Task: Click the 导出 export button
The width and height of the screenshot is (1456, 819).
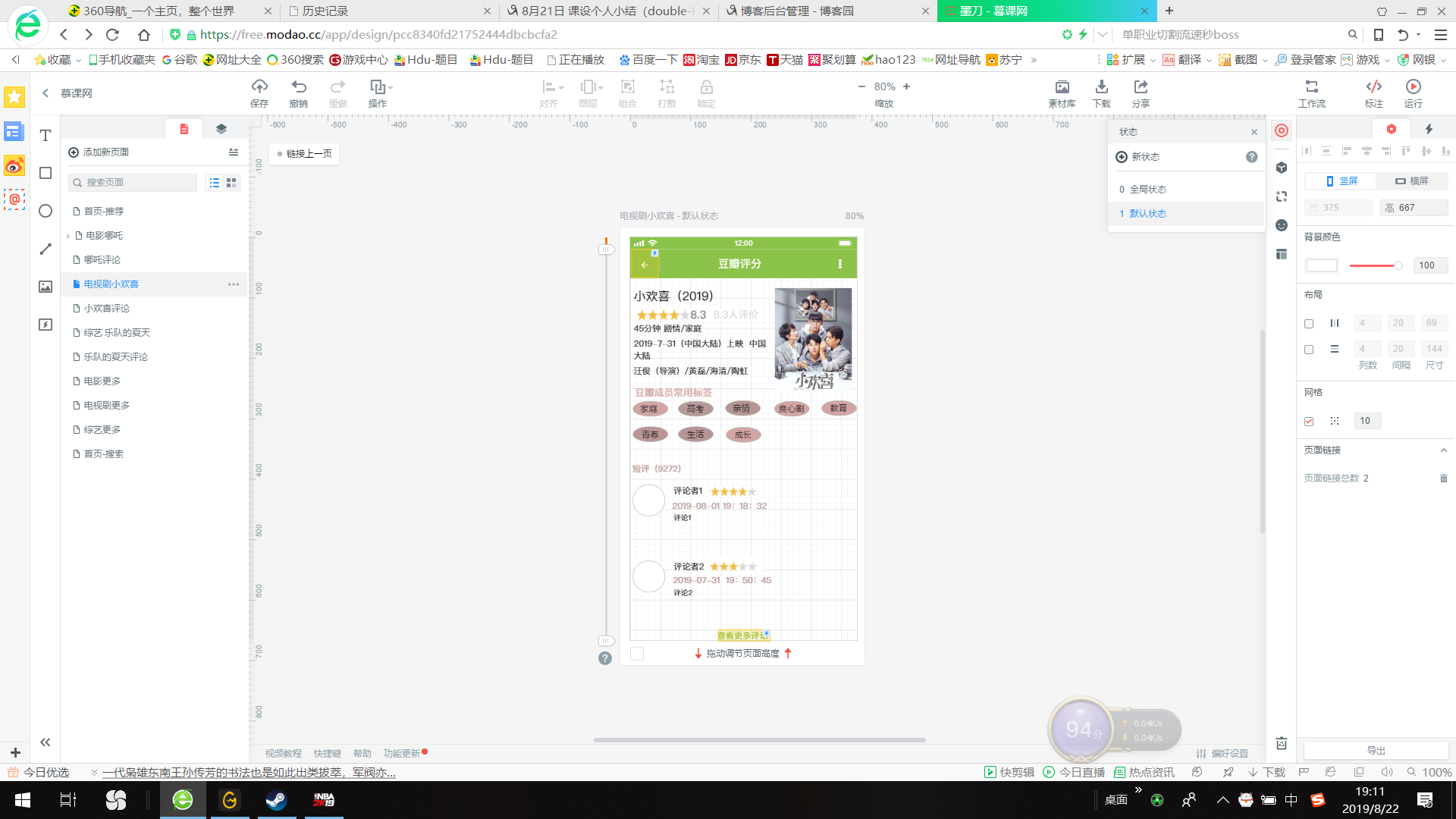Action: [1376, 751]
